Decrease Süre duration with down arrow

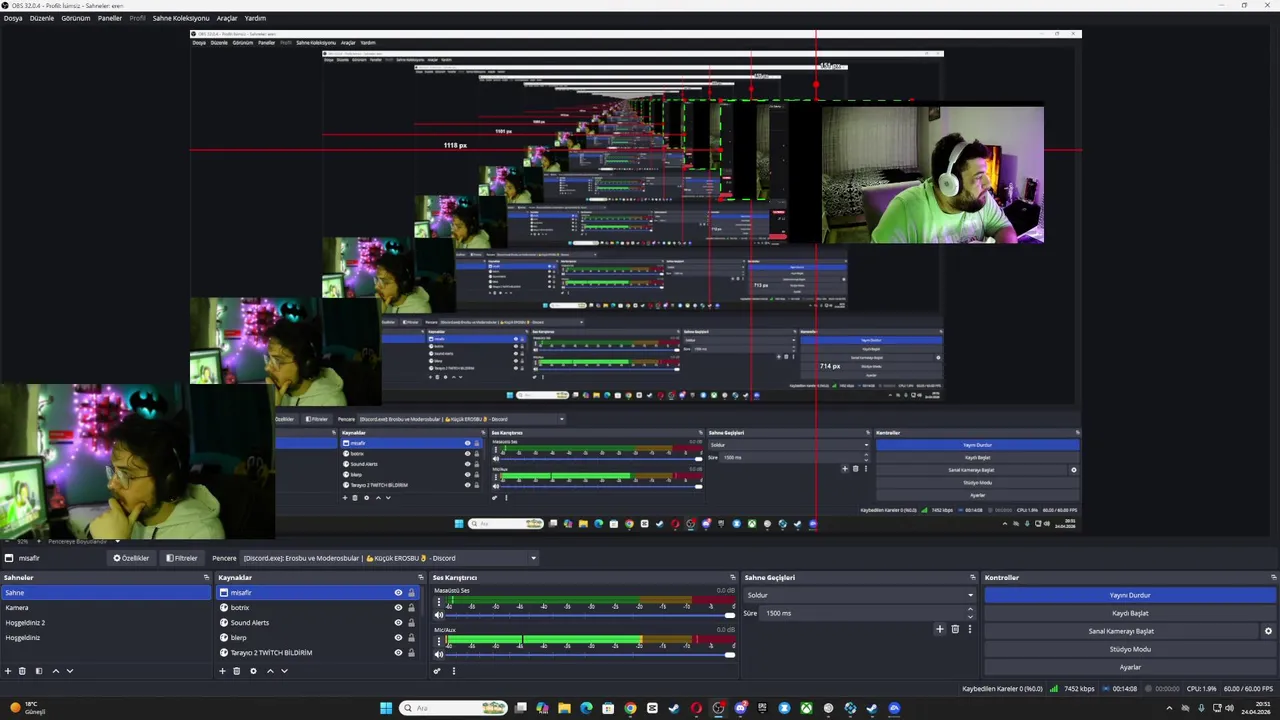click(x=969, y=616)
